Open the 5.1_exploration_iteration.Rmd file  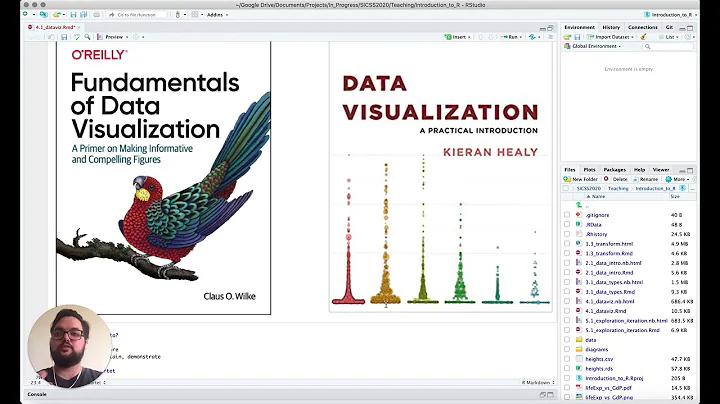coord(622,330)
